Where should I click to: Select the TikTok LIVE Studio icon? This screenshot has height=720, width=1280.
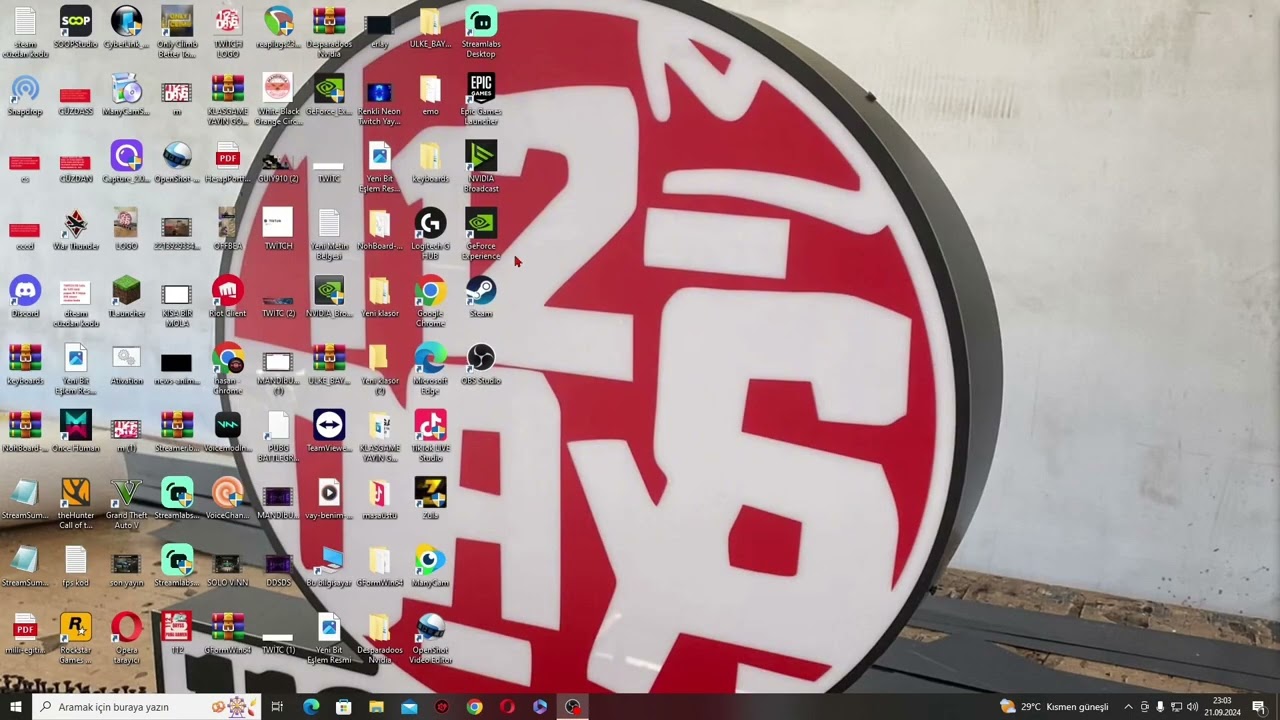430,435
